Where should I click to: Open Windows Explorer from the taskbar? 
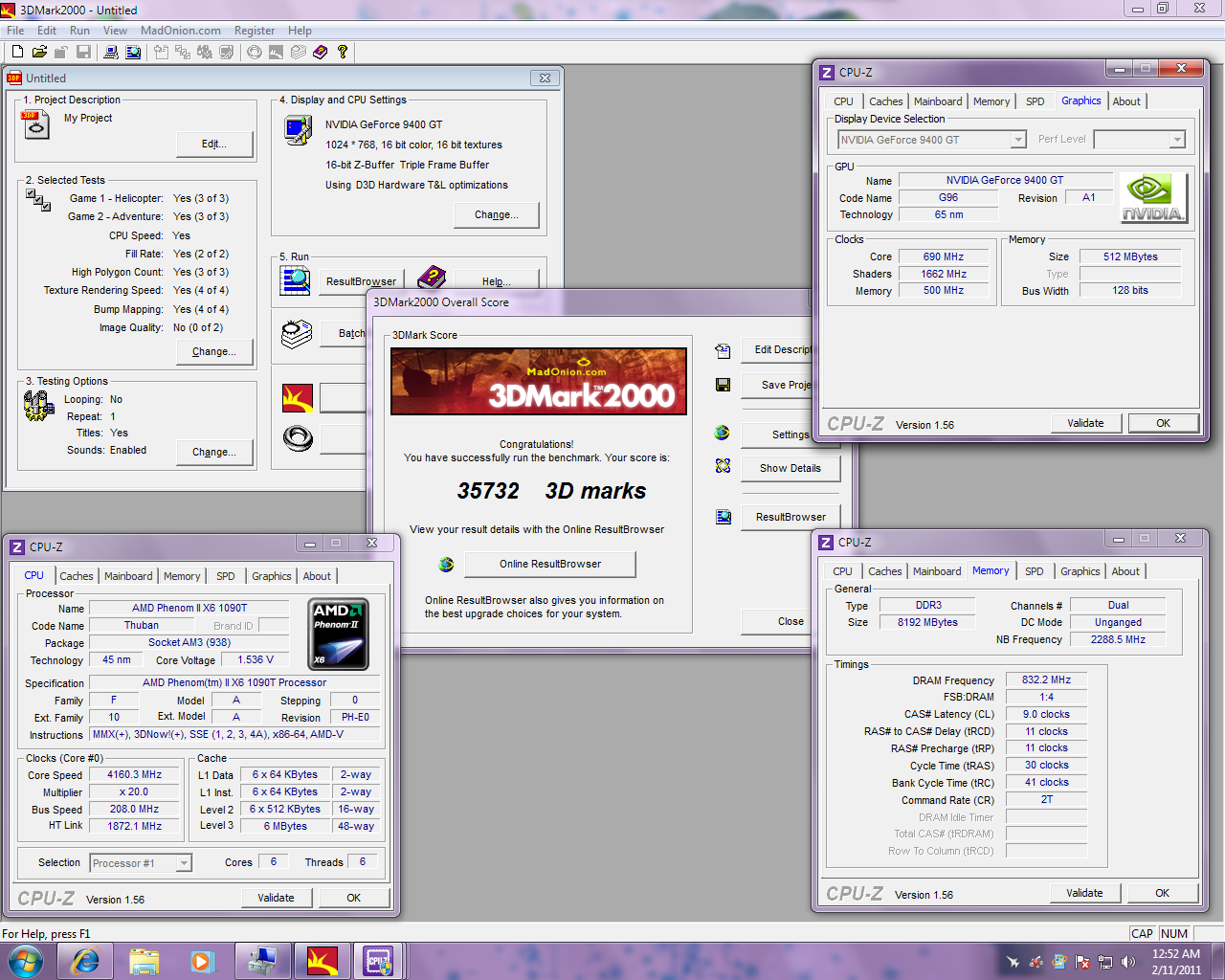click(x=144, y=961)
